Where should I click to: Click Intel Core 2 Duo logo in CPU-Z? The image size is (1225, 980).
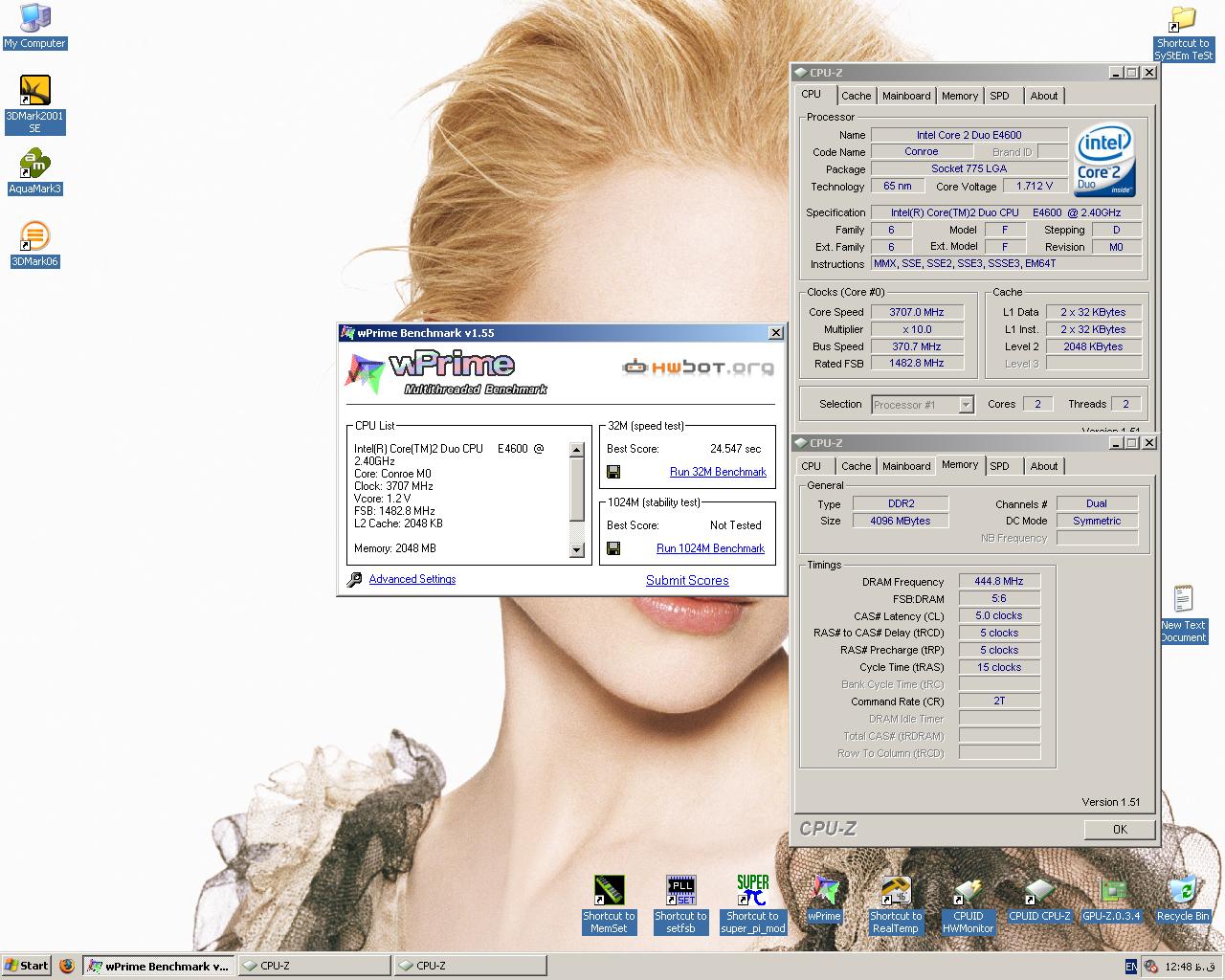[x=1105, y=159]
